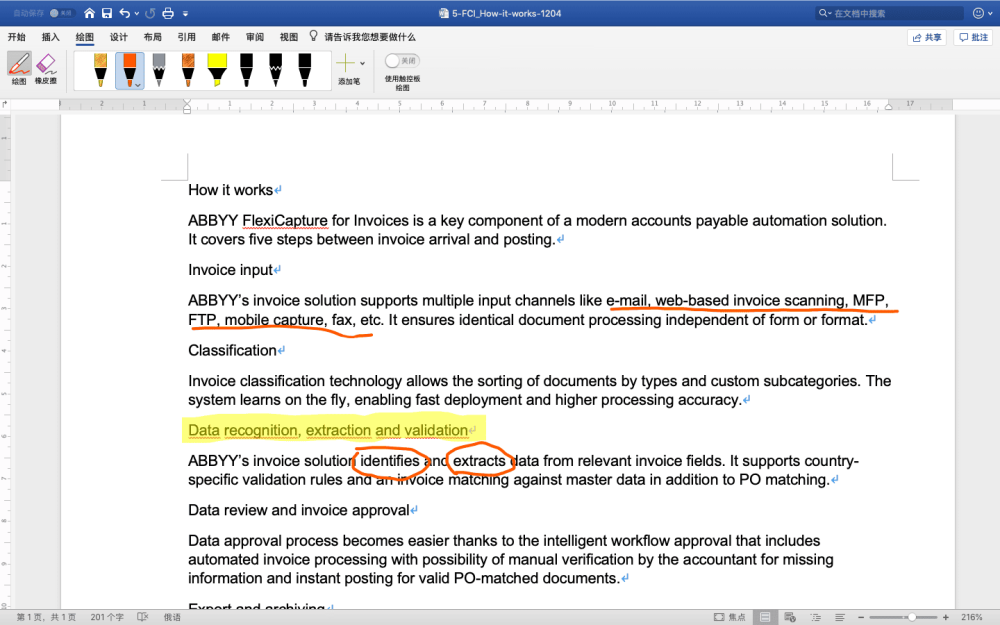This screenshot has width=1000, height=625.
Task: Open the 开始 tab
Action: [x=17, y=37]
